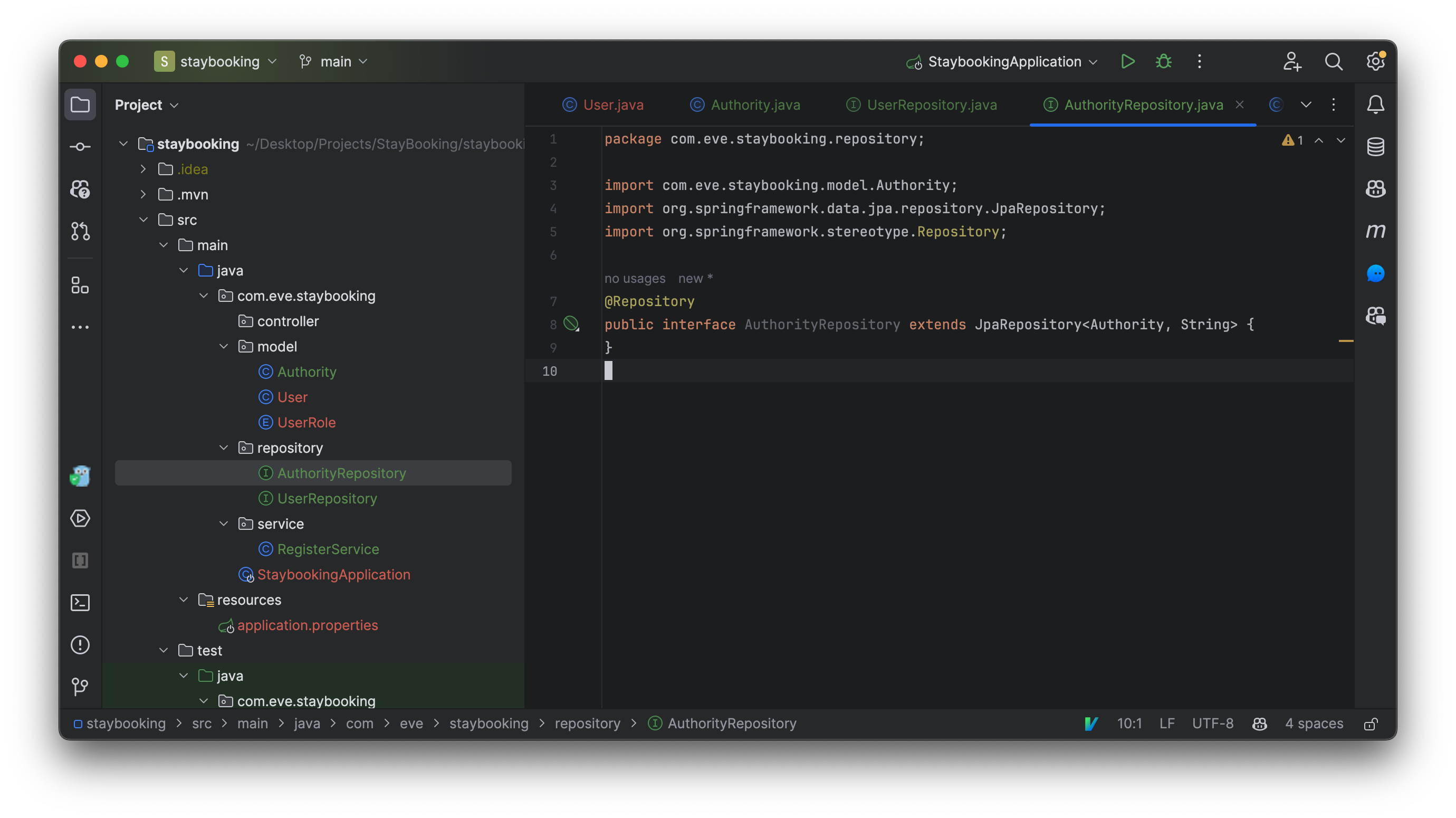
Task: Open the Commit tool window
Action: point(80,146)
